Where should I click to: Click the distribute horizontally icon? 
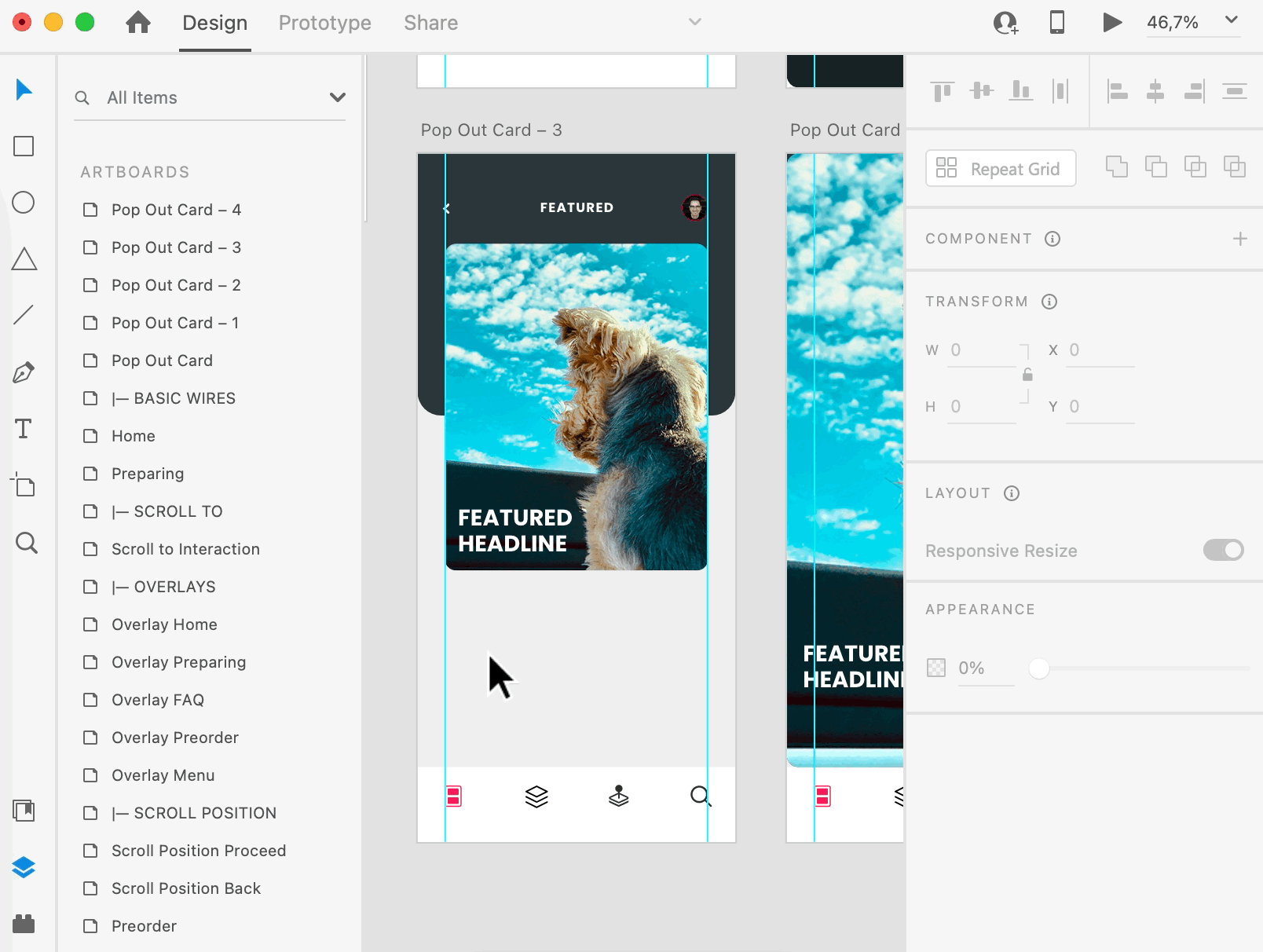[1060, 91]
